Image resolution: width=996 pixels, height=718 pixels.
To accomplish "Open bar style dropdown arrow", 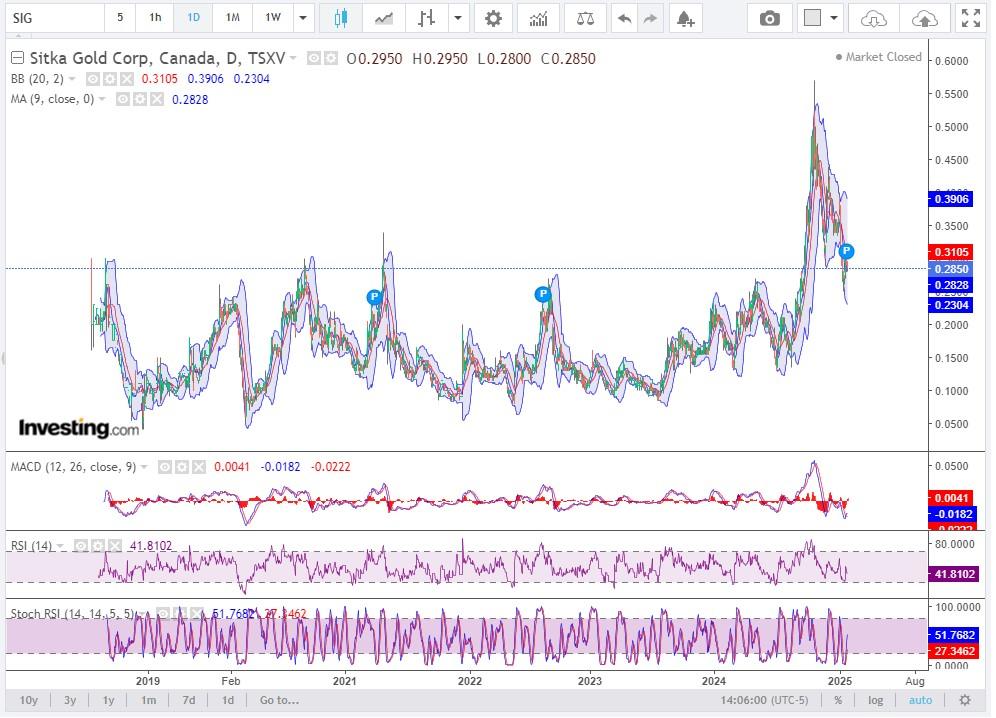I will pos(458,18).
